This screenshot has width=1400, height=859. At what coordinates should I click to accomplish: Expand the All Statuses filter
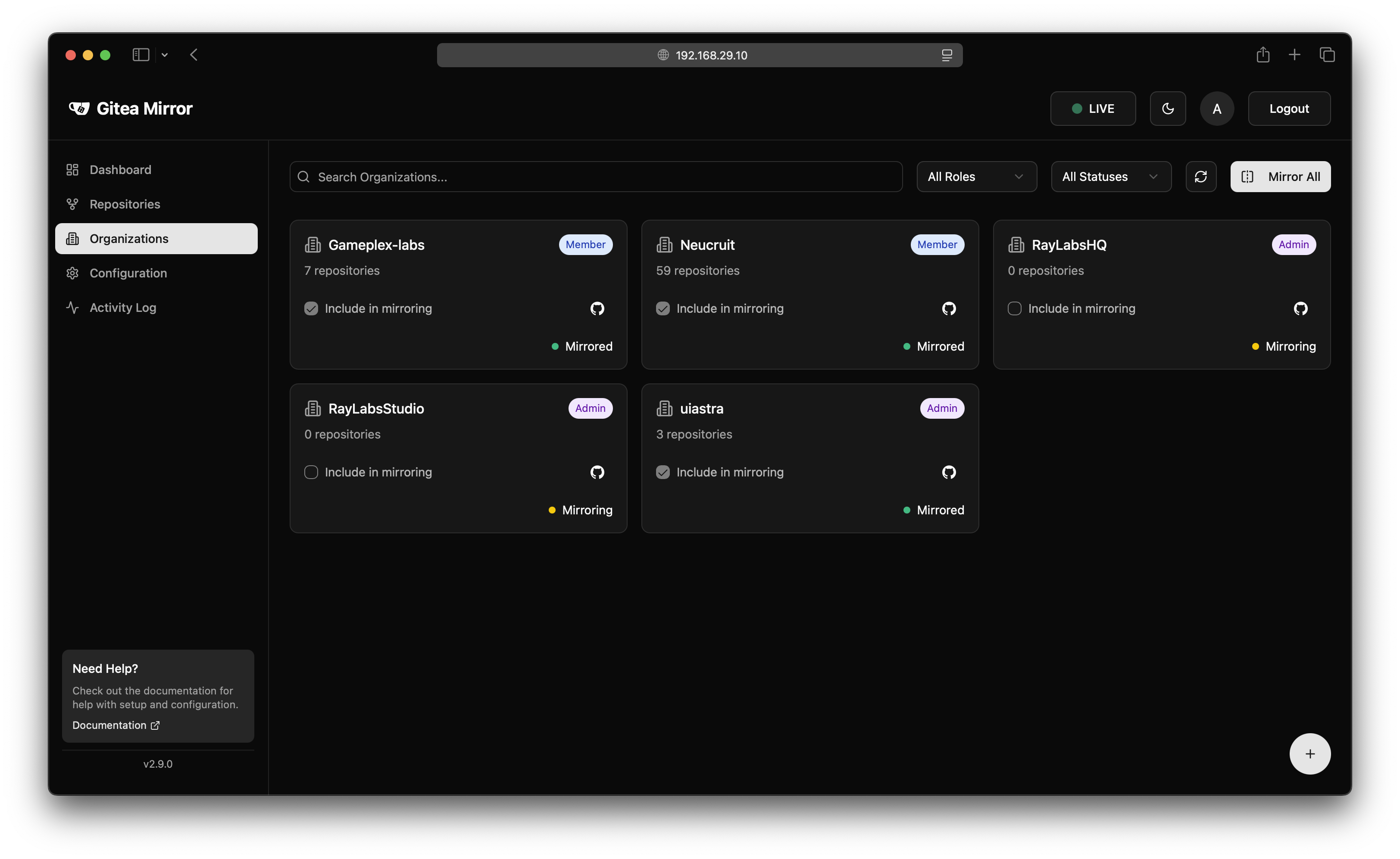pyautogui.click(x=1111, y=177)
